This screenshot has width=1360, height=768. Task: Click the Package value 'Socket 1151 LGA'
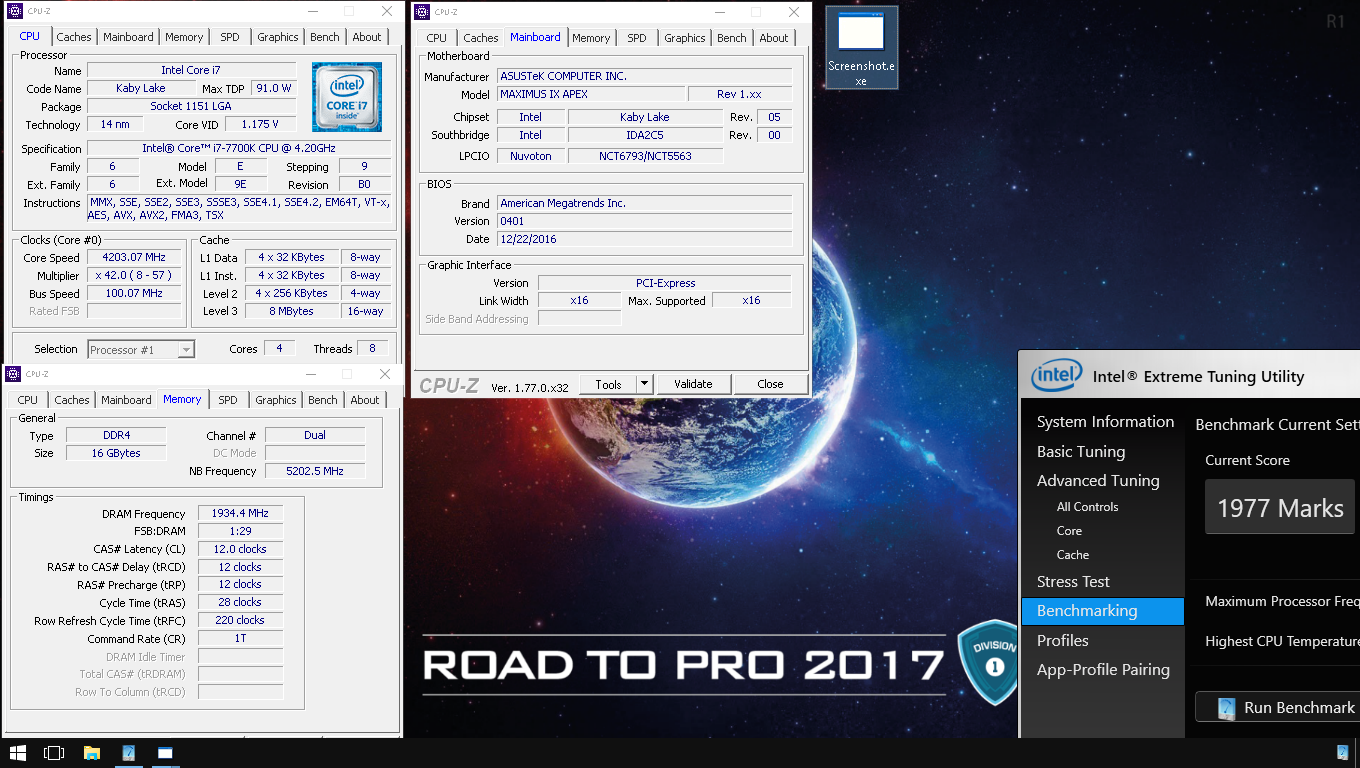coord(192,107)
